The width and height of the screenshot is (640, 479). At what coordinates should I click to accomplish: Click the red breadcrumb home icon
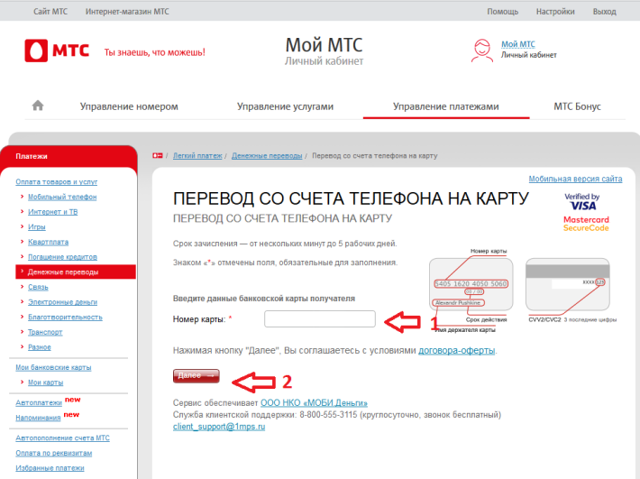click(x=158, y=155)
